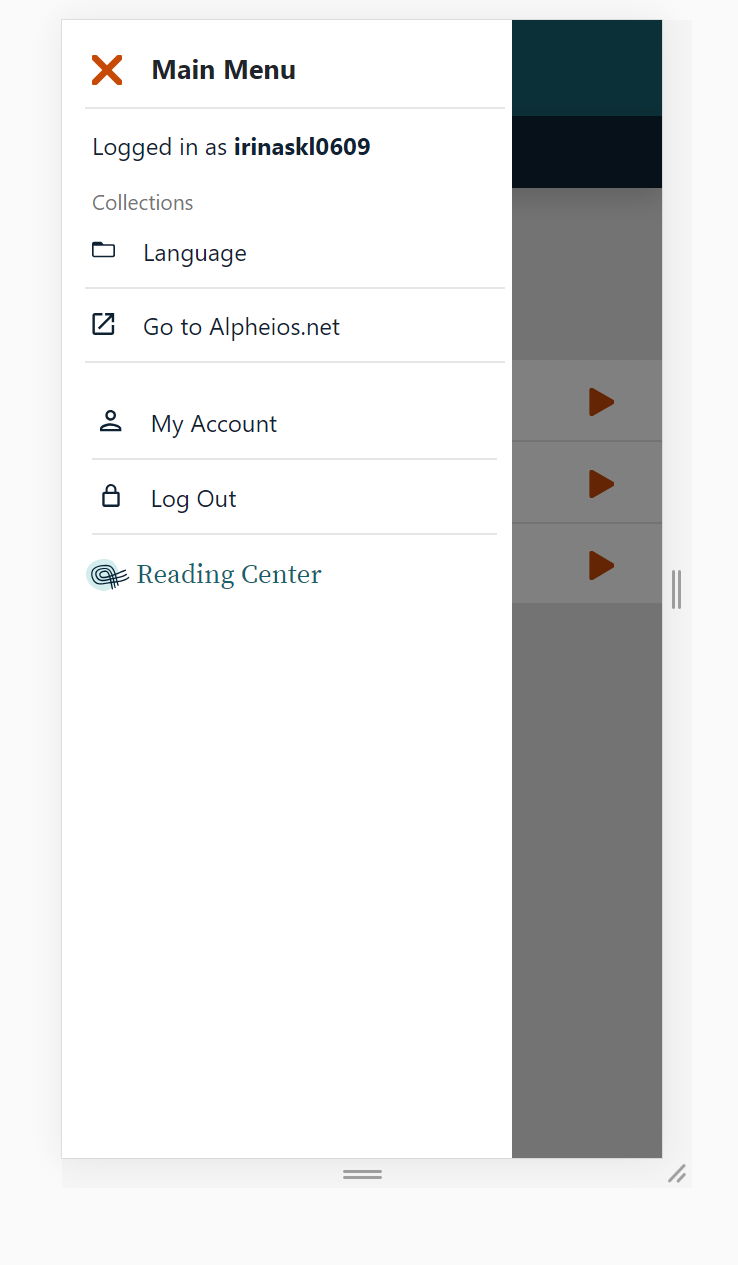Log Out of the current session
This screenshot has height=1265, width=738.
click(x=193, y=498)
